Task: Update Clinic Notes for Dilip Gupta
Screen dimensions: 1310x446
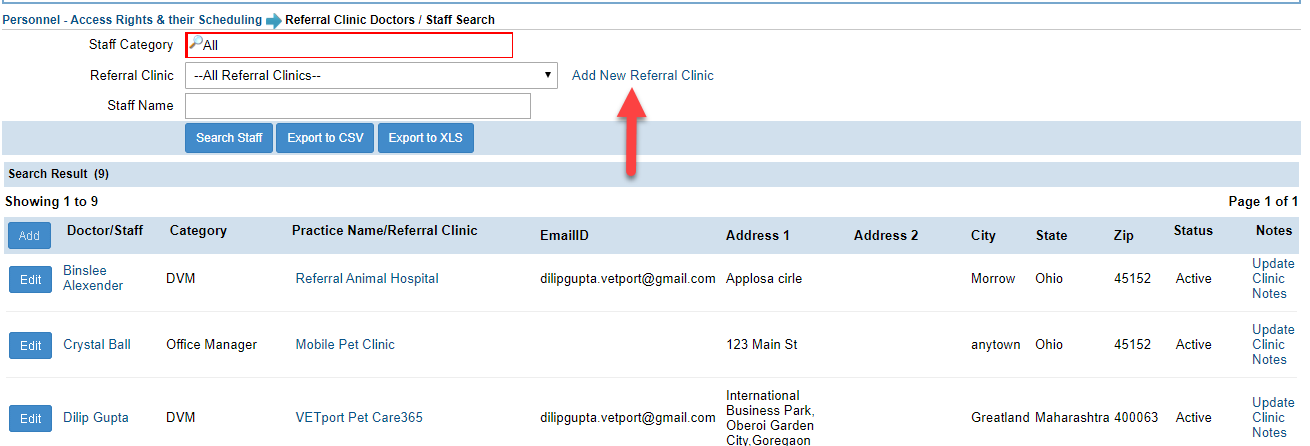Action: pos(1273,417)
